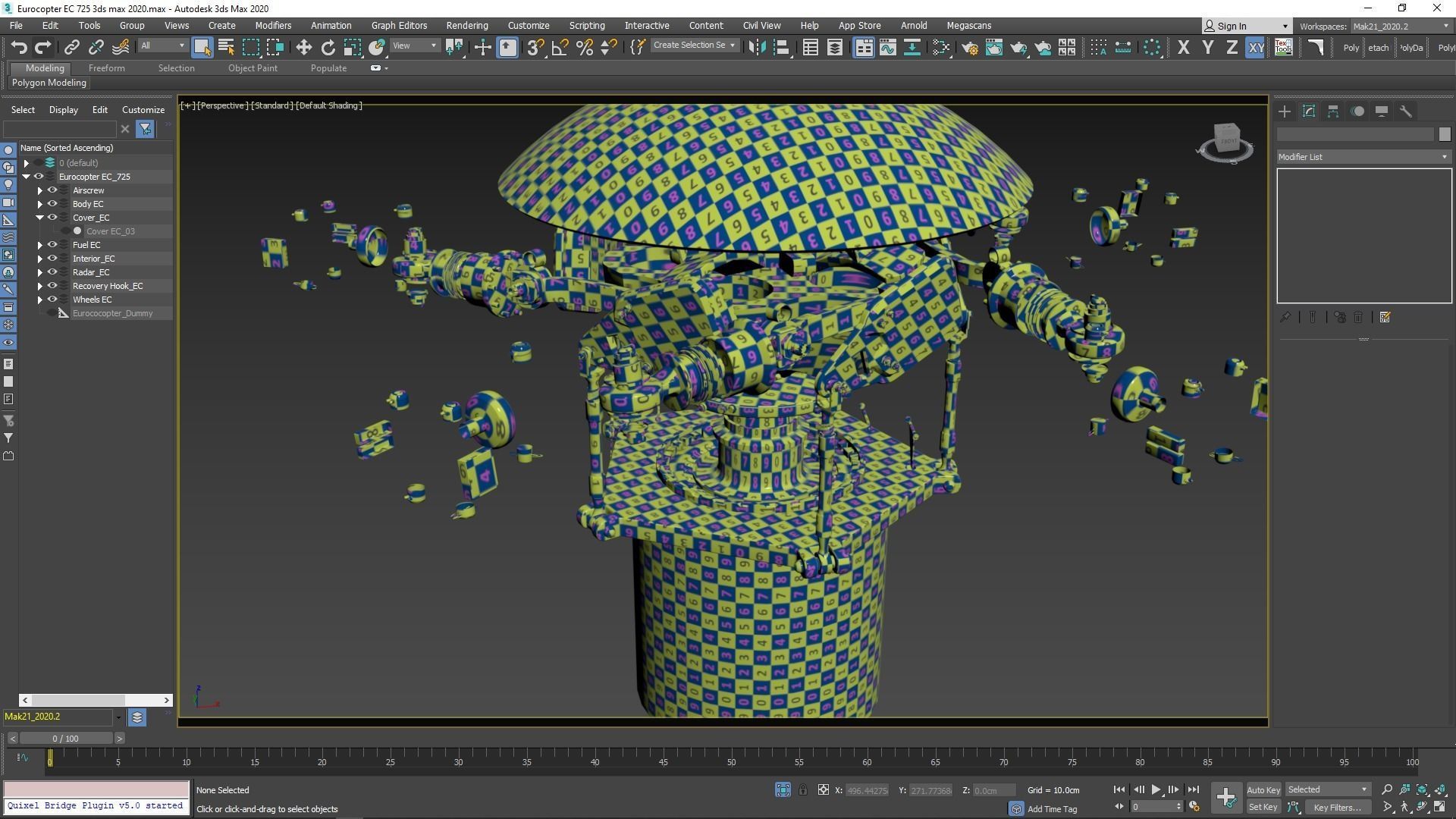Toggle visibility of Airscrew layer
1456x819 pixels.
coord(52,190)
